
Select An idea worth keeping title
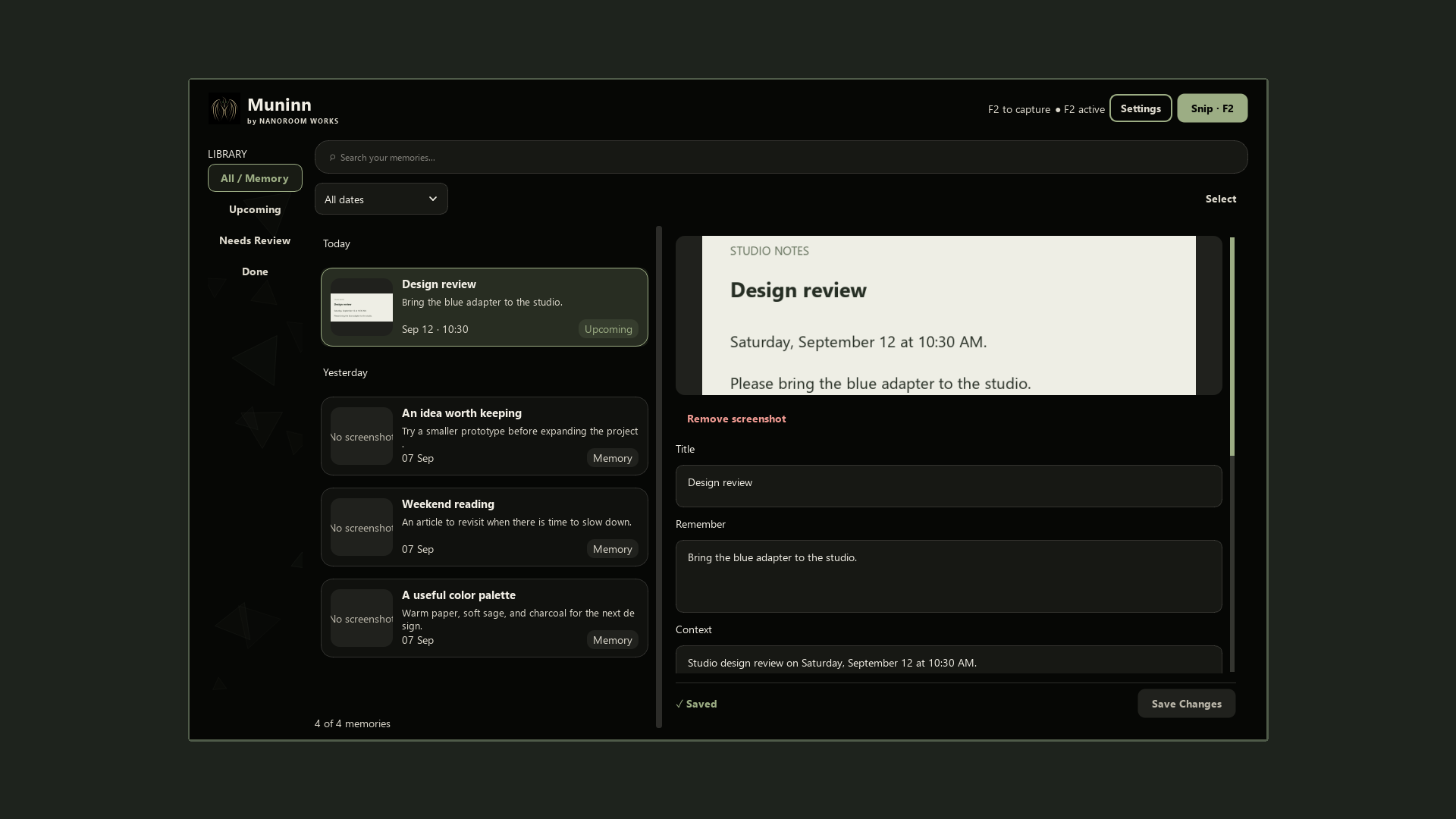[x=461, y=413]
